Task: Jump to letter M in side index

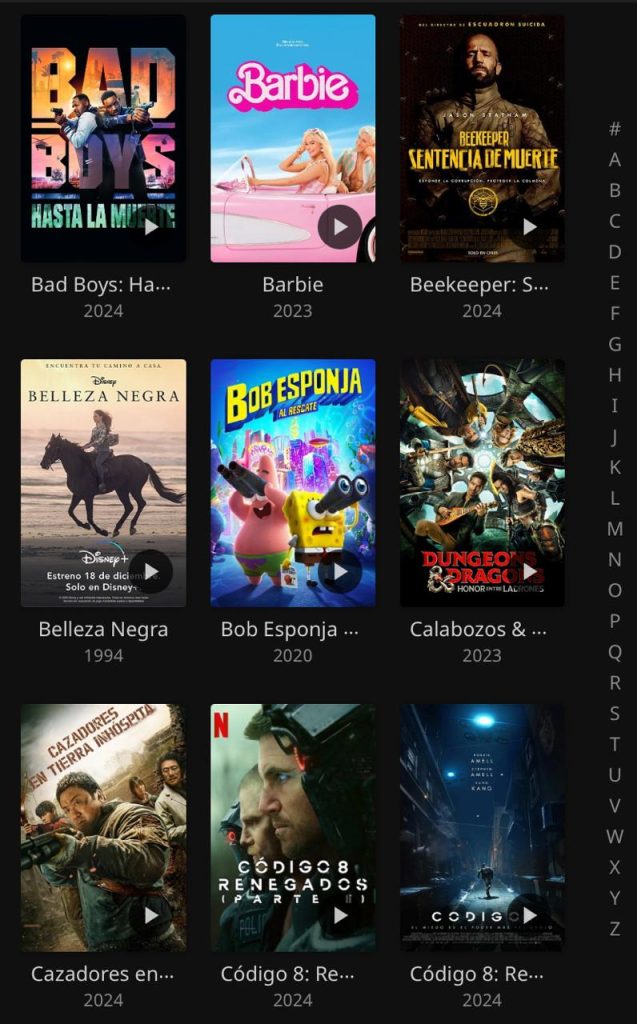Action: click(614, 528)
